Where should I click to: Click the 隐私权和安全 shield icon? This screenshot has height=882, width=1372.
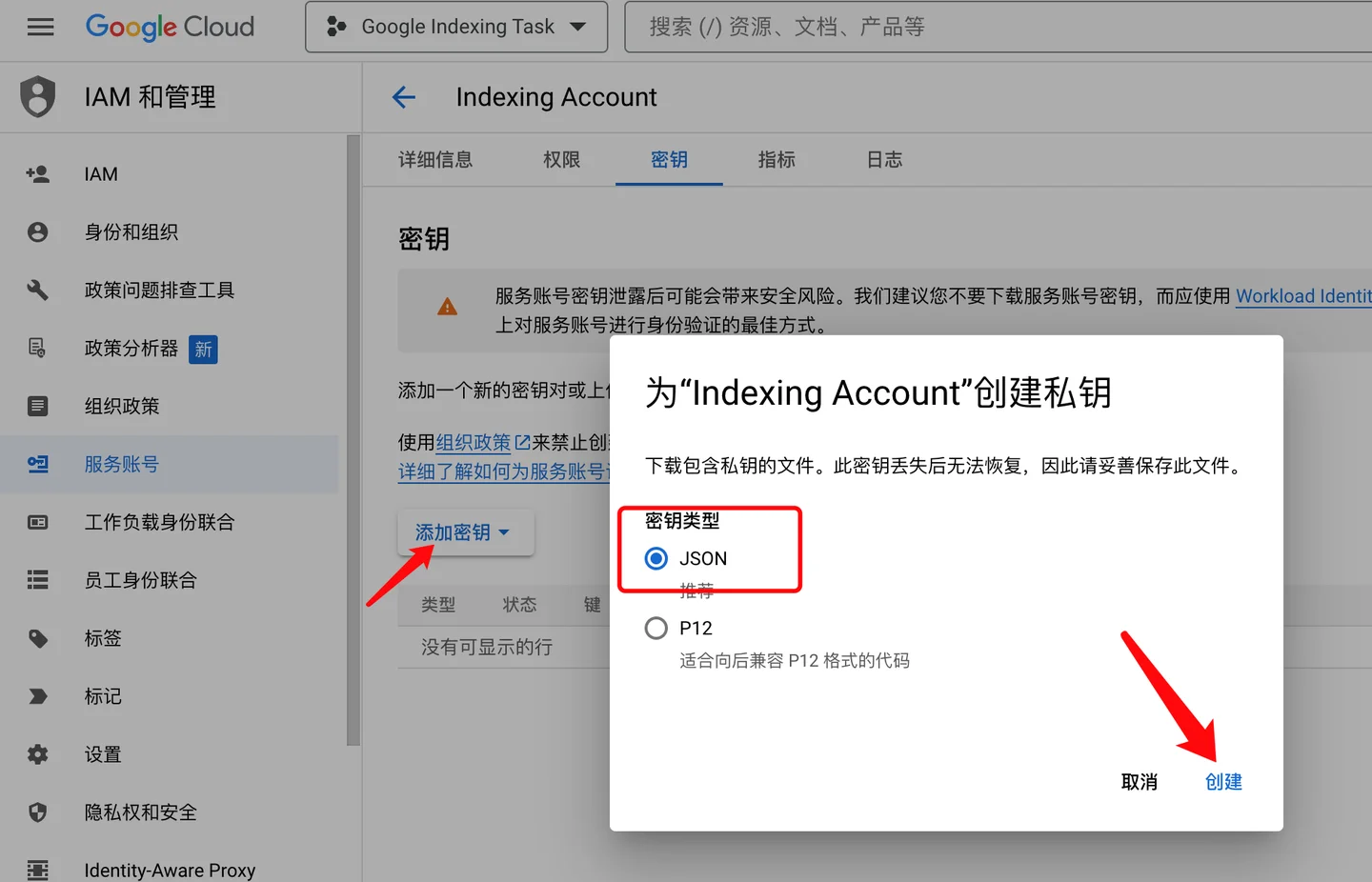click(x=38, y=812)
